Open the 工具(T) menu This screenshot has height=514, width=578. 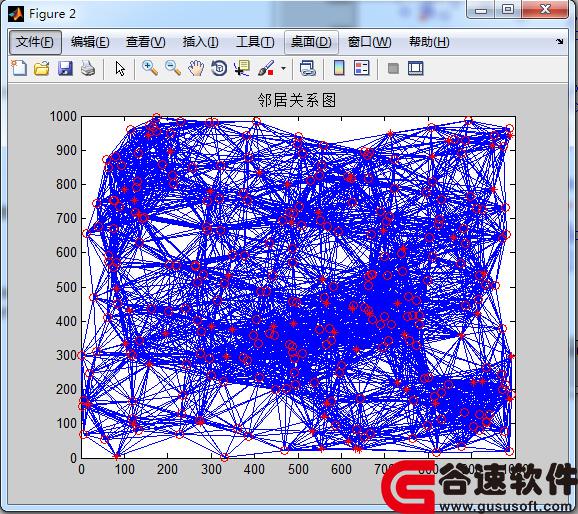coord(255,42)
